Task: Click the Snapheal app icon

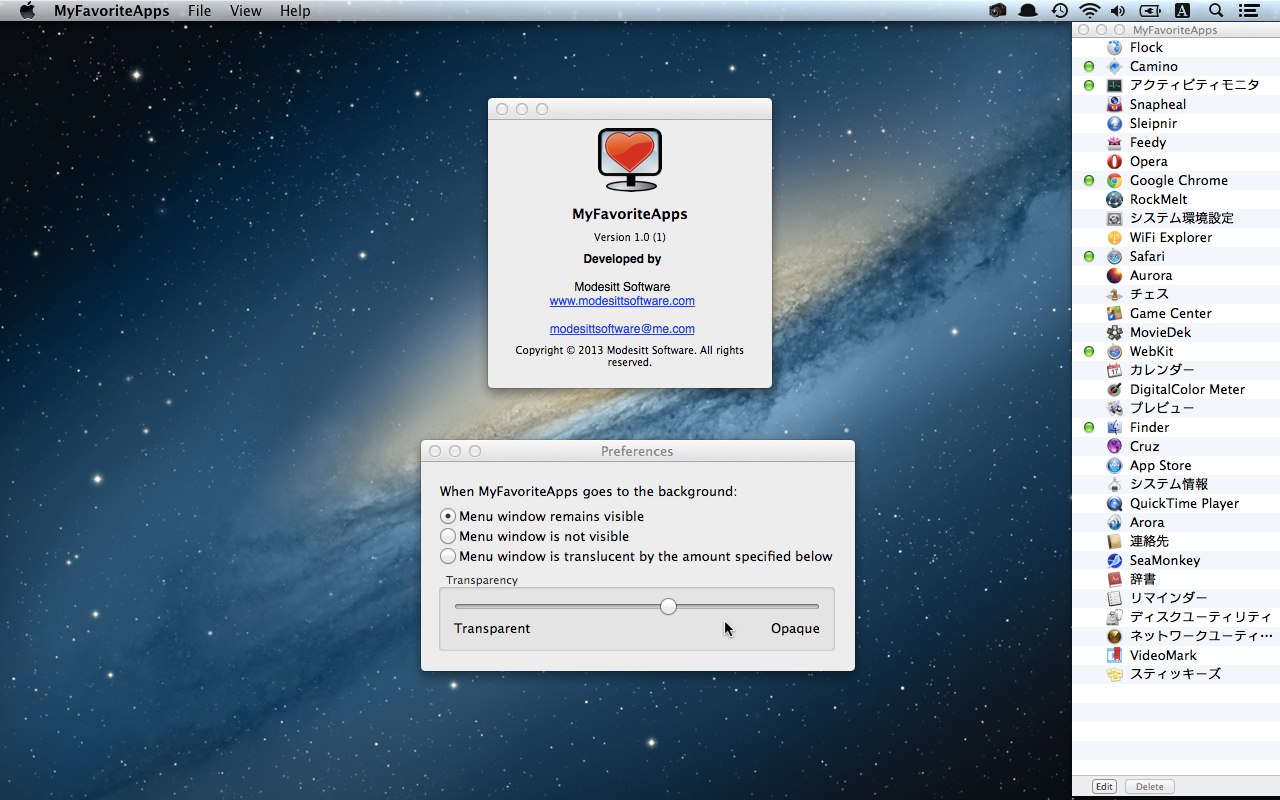Action: click(1114, 105)
